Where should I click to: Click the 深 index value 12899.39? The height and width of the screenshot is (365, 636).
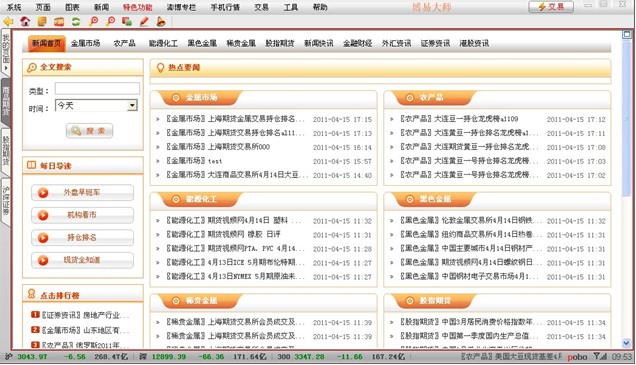pos(169,356)
